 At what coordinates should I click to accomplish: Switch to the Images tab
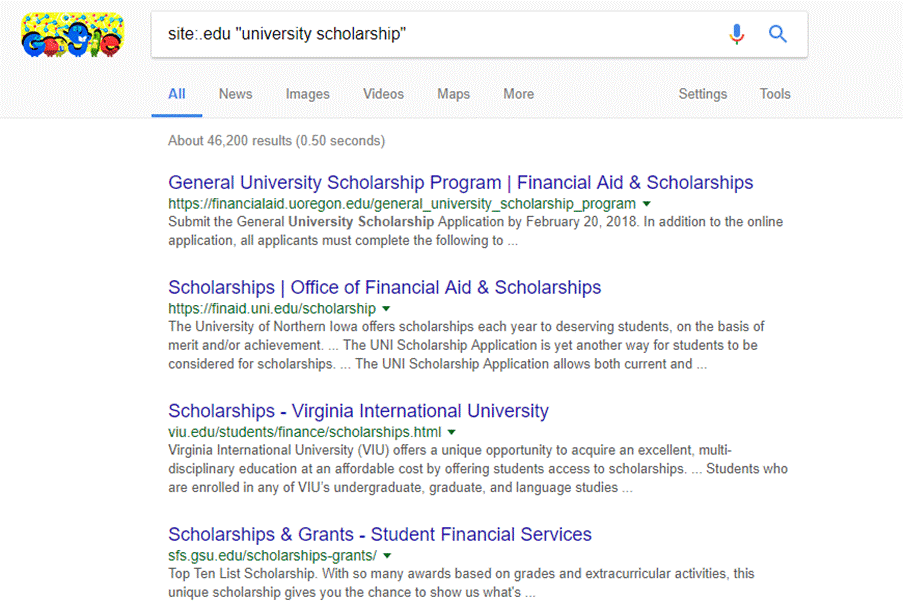[x=307, y=94]
